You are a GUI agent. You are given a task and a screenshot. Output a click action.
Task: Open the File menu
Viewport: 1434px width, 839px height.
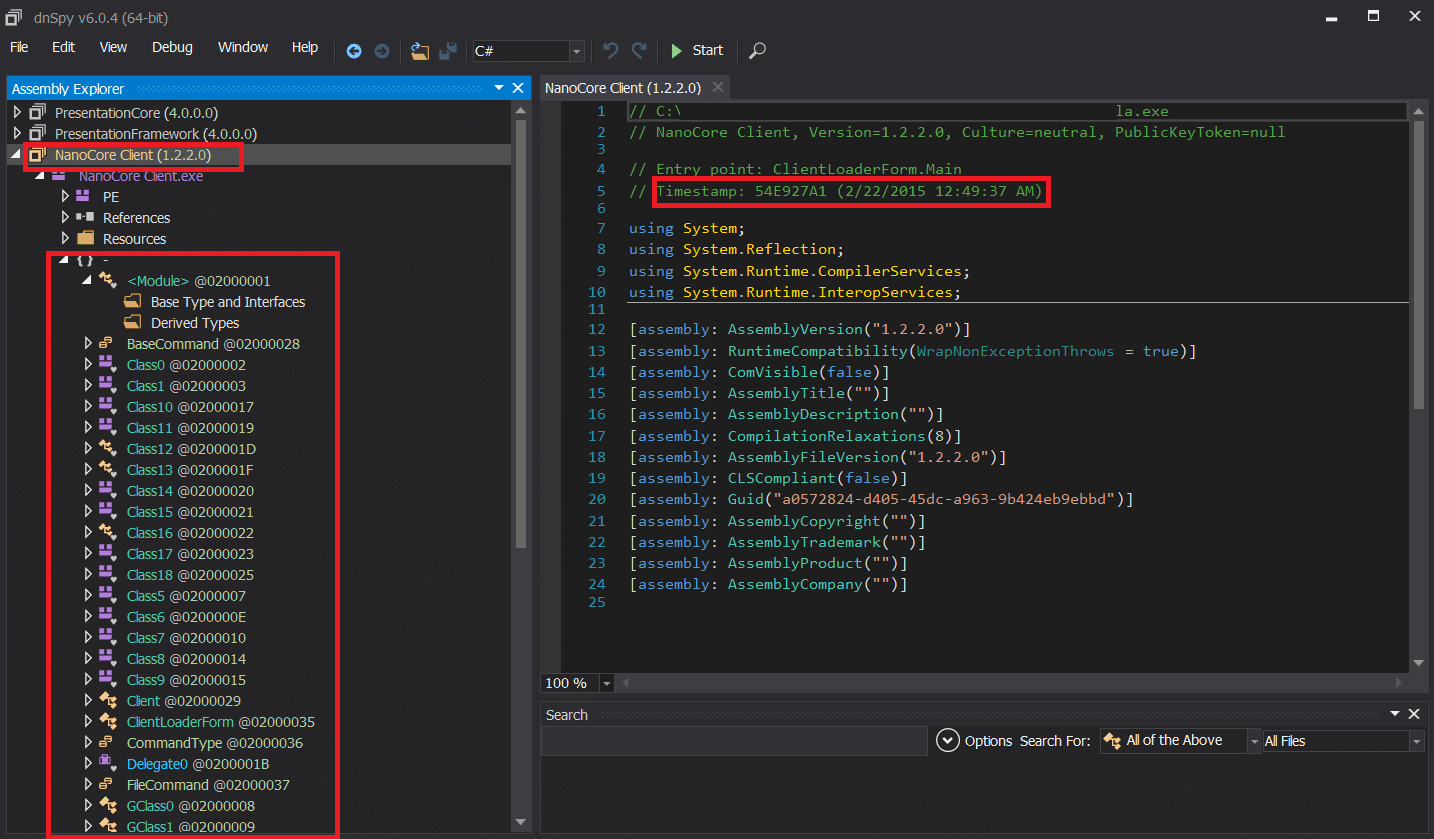pos(19,47)
